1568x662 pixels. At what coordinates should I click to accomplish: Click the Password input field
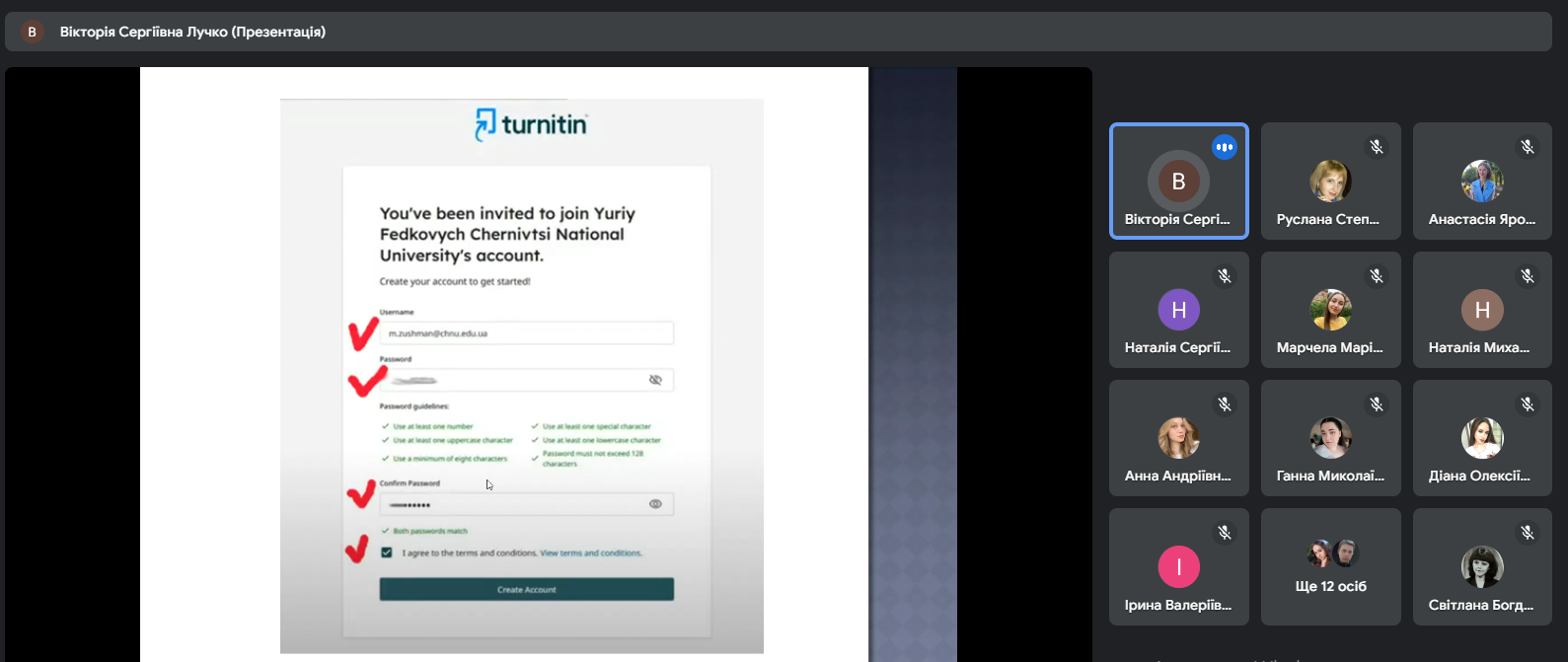pos(526,380)
